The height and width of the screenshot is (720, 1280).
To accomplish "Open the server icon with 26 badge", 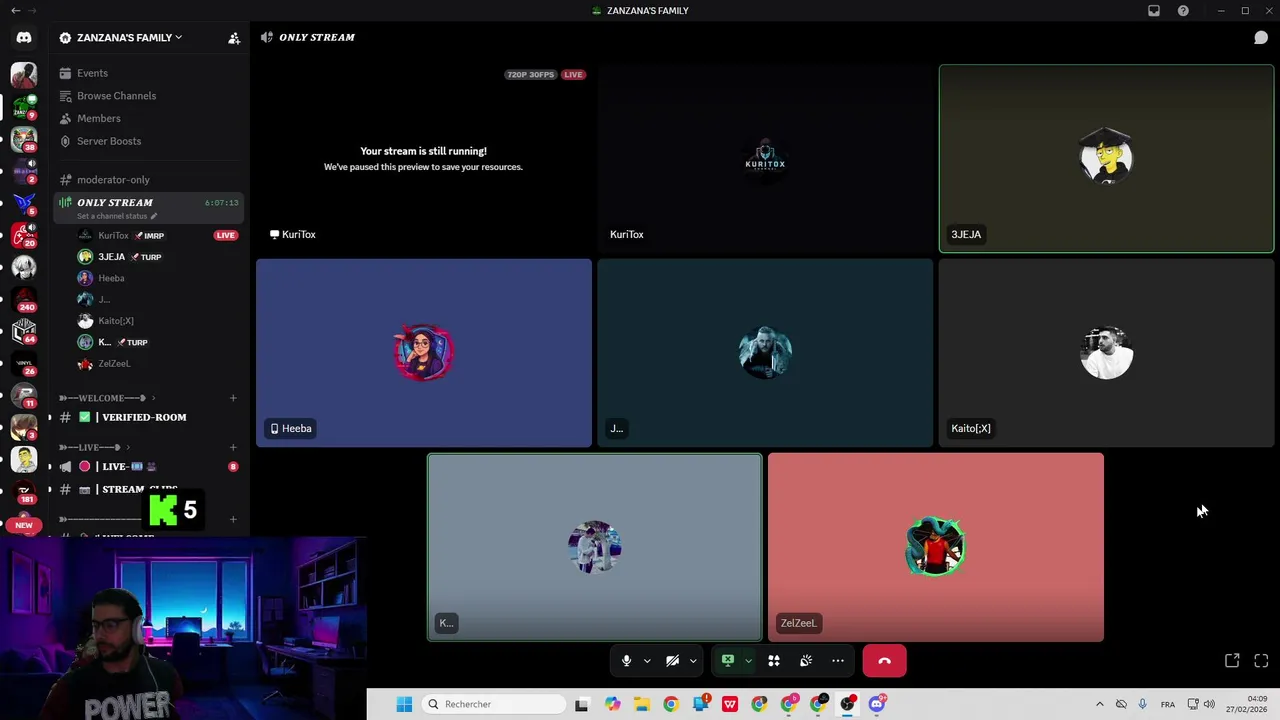I will [24, 363].
